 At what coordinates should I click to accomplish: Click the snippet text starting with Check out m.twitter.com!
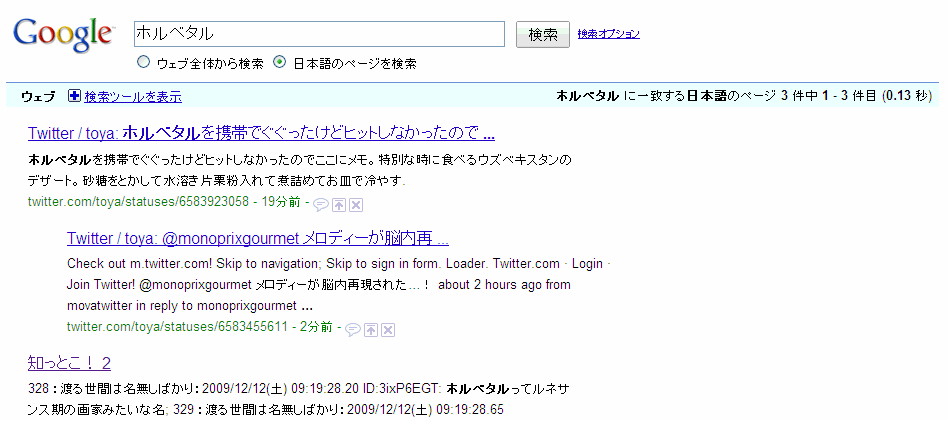(339, 264)
